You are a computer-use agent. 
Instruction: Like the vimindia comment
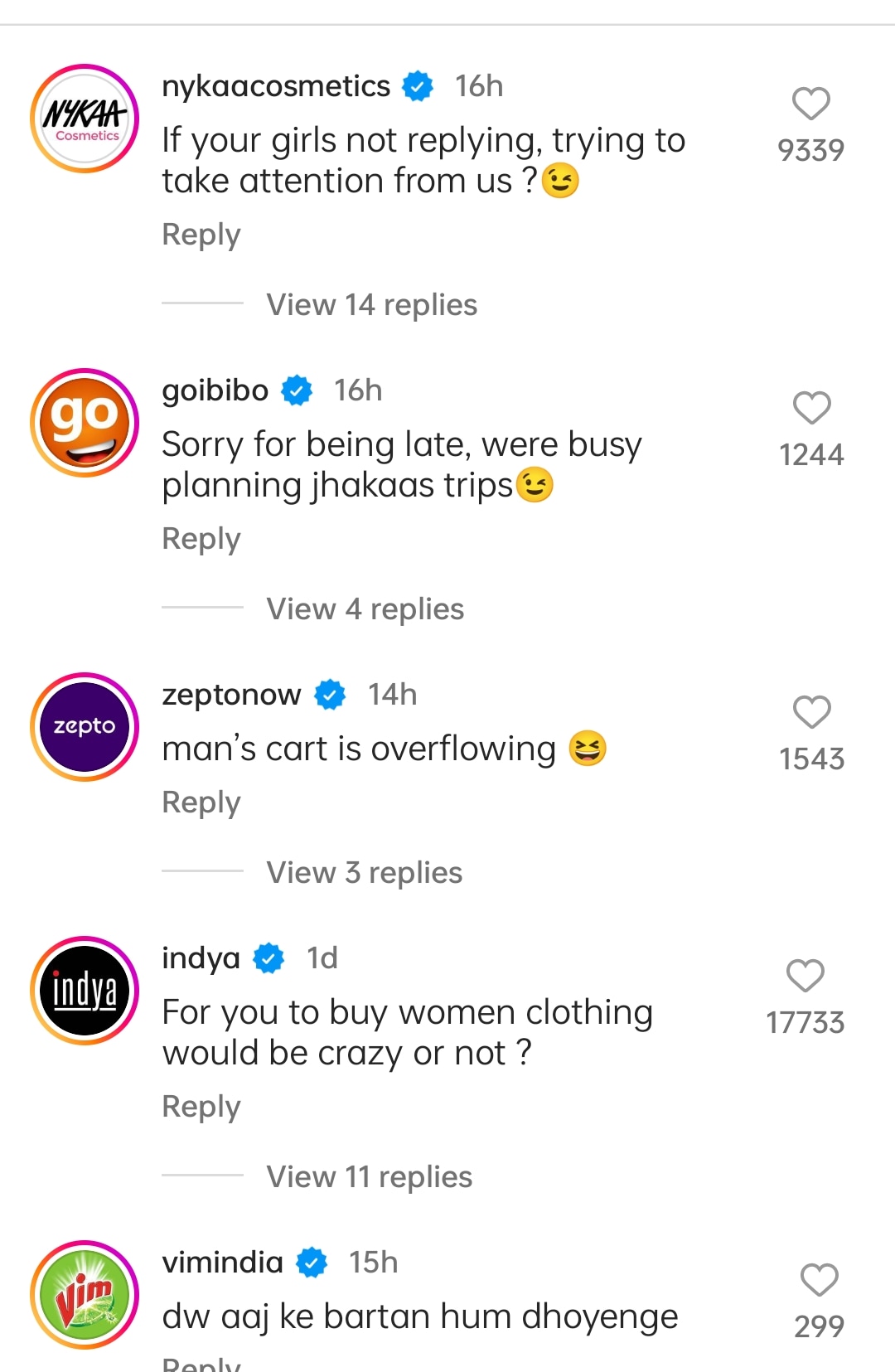[x=819, y=1281]
